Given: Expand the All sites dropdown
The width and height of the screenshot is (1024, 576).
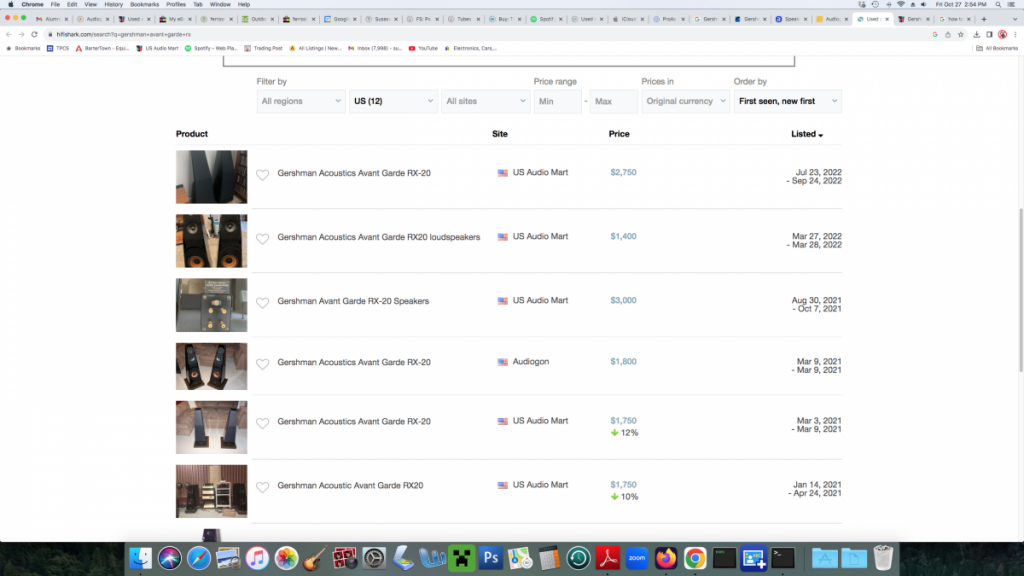Looking at the screenshot, I should (485, 101).
